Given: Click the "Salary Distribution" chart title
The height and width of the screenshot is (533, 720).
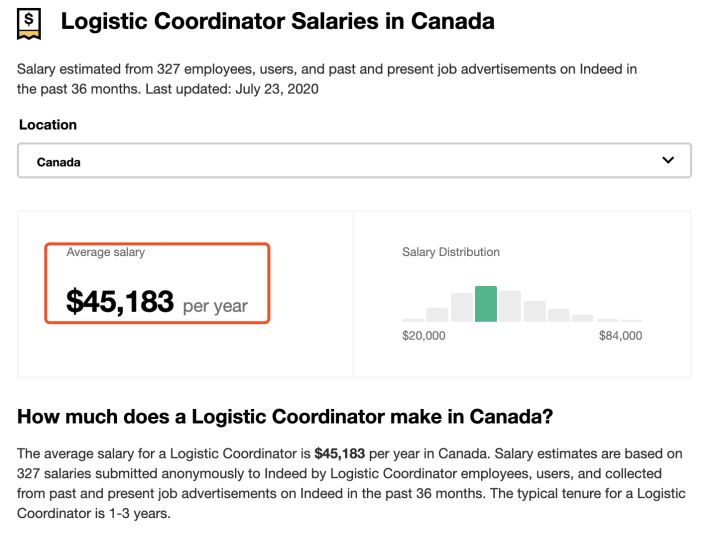Looking at the screenshot, I should 451,252.
